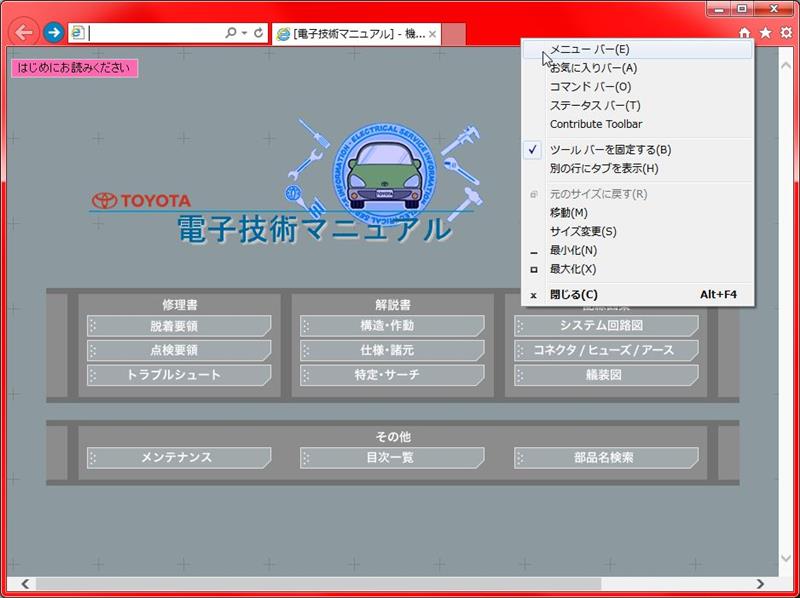
Task: Toggle お気に入りバー(A) menu entry
Action: coord(637,68)
